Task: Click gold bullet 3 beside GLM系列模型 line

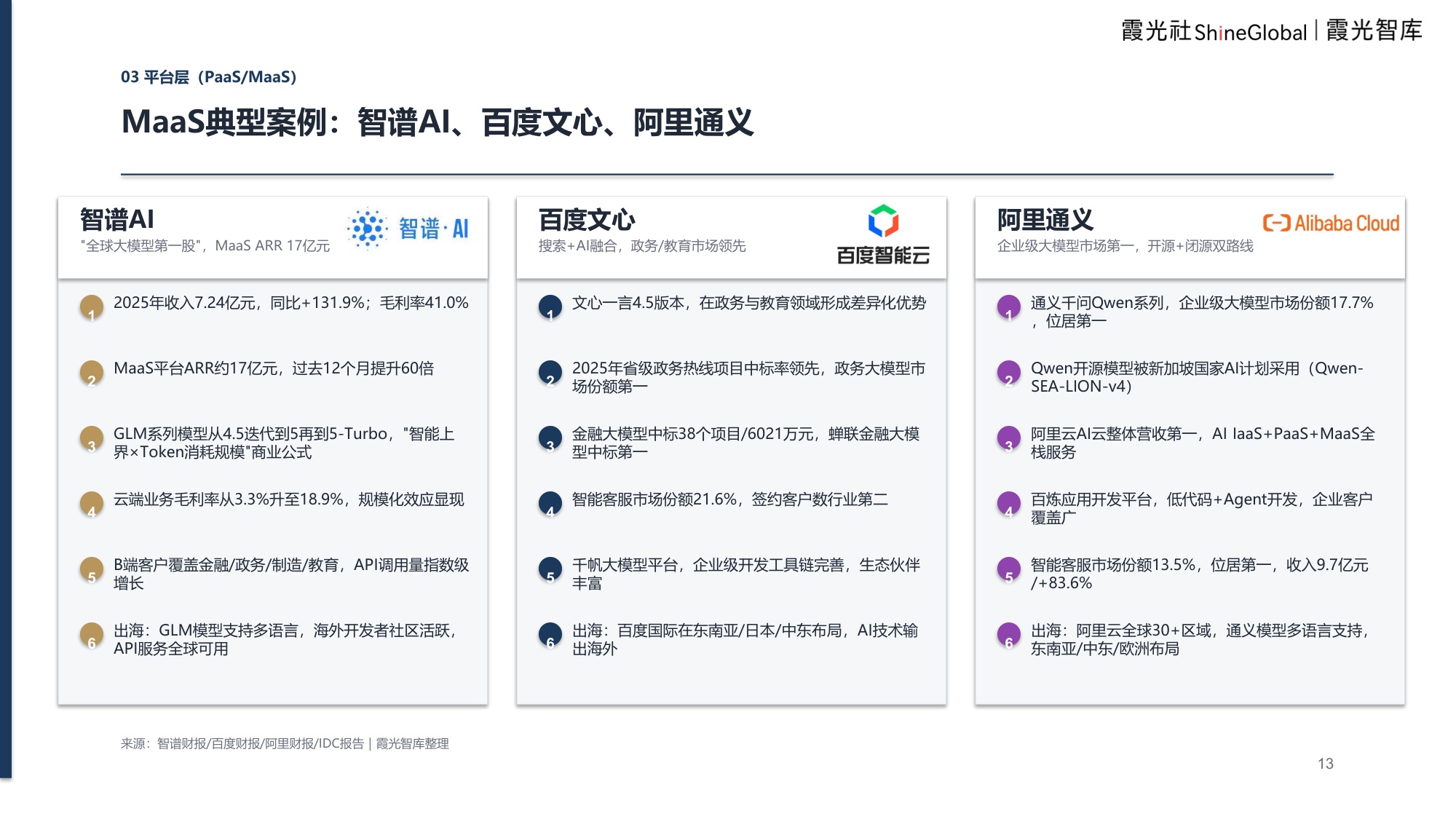Action: [x=92, y=438]
